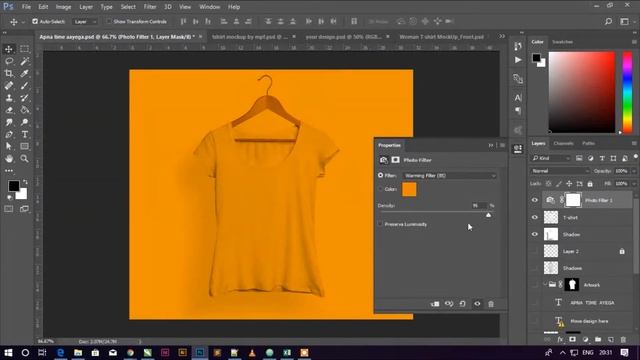Viewport: 640px width, 360px height.
Task: Select the Move tool
Action: [9, 49]
